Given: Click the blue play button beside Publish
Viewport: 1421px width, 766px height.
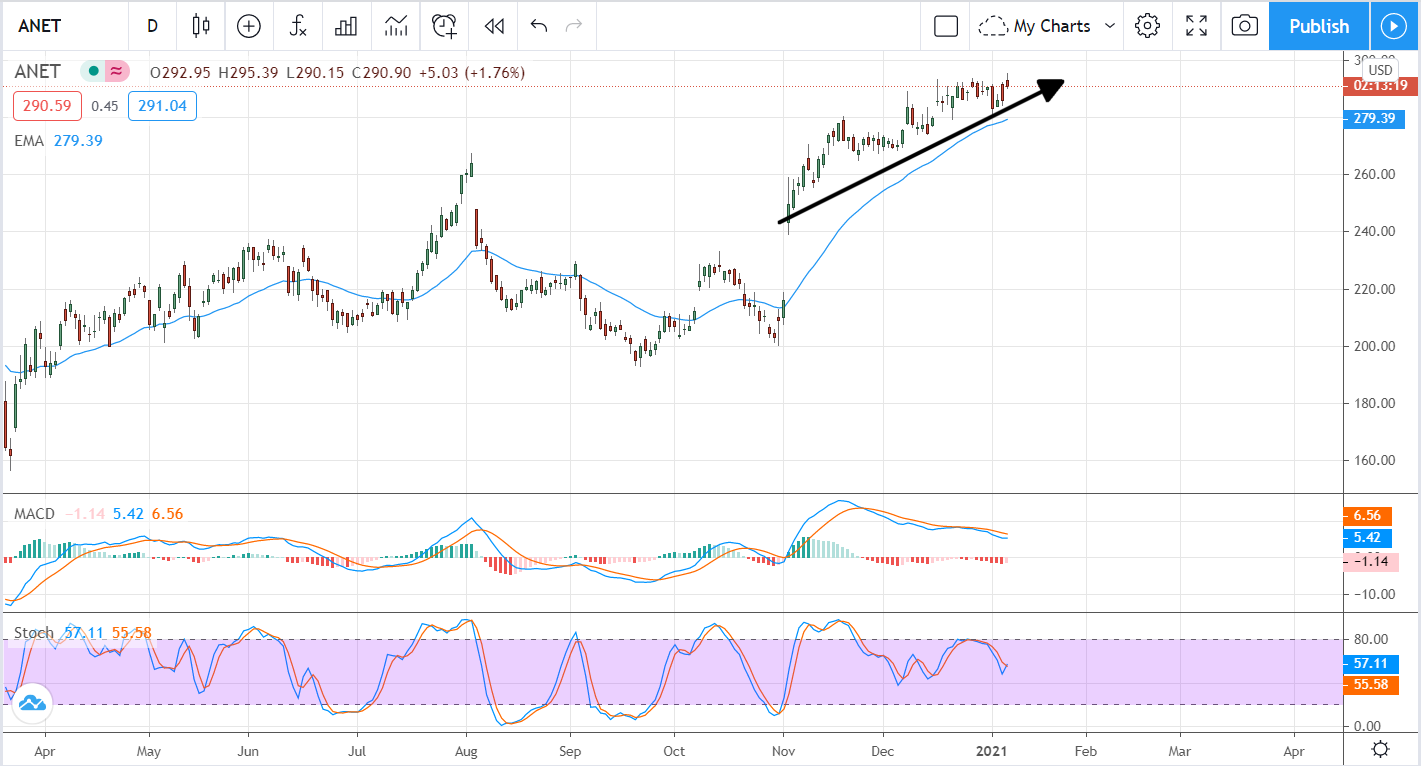Looking at the screenshot, I should (1392, 26).
